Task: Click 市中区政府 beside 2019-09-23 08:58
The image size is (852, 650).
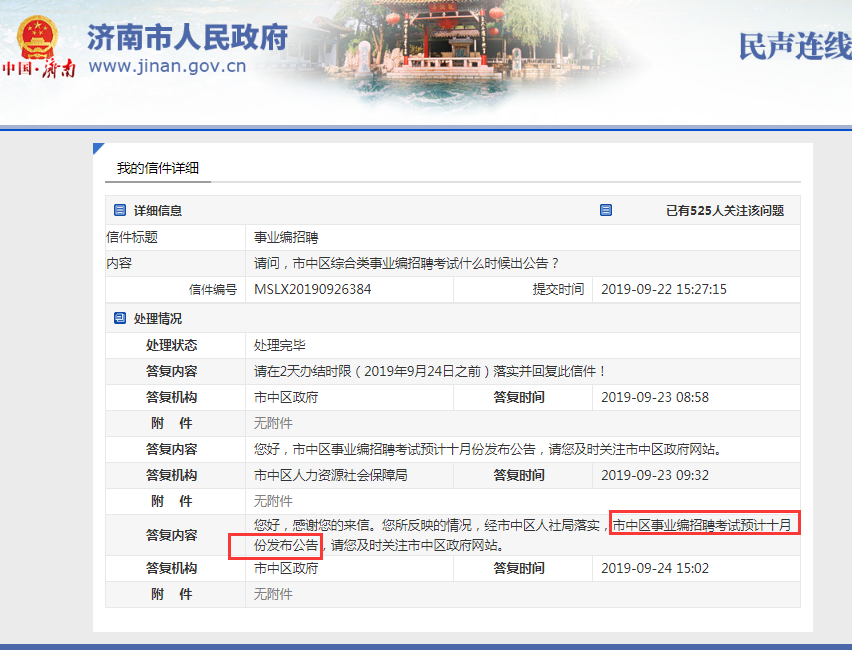Action: coord(286,398)
